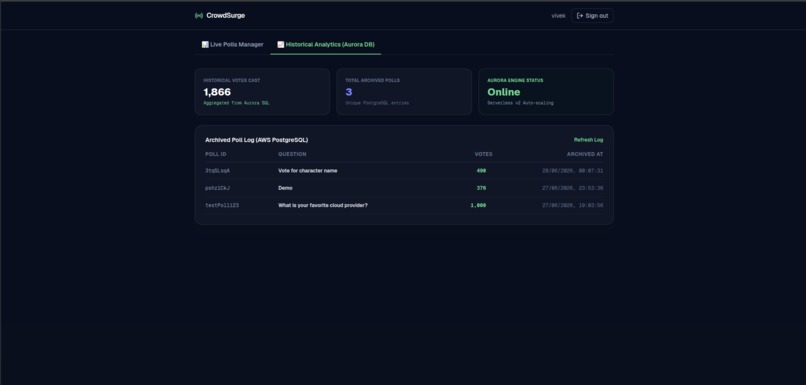Select the 1,866 historical votes value

(217, 92)
